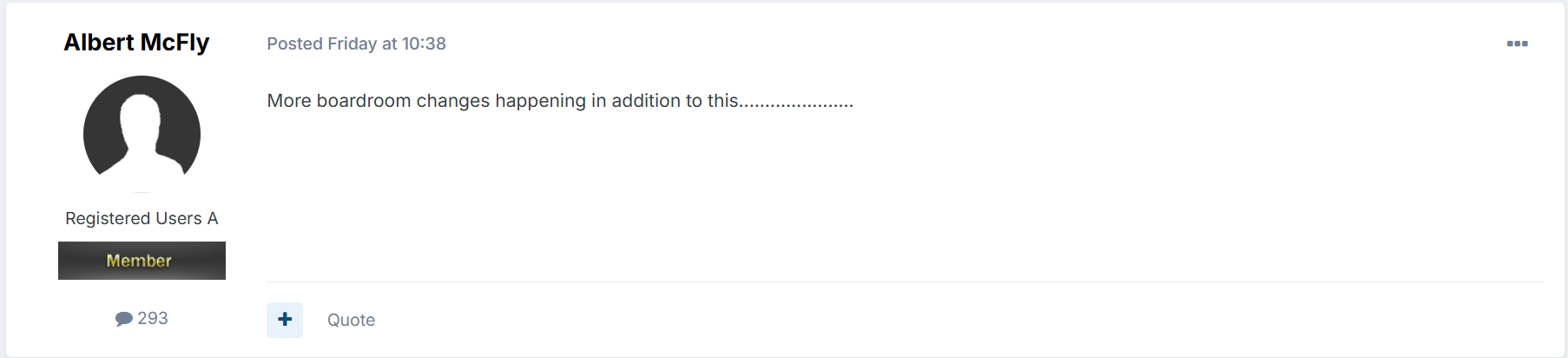Click the trailing dots ending the post sentence
Viewport: 1568px width, 358px height.
coord(796,104)
